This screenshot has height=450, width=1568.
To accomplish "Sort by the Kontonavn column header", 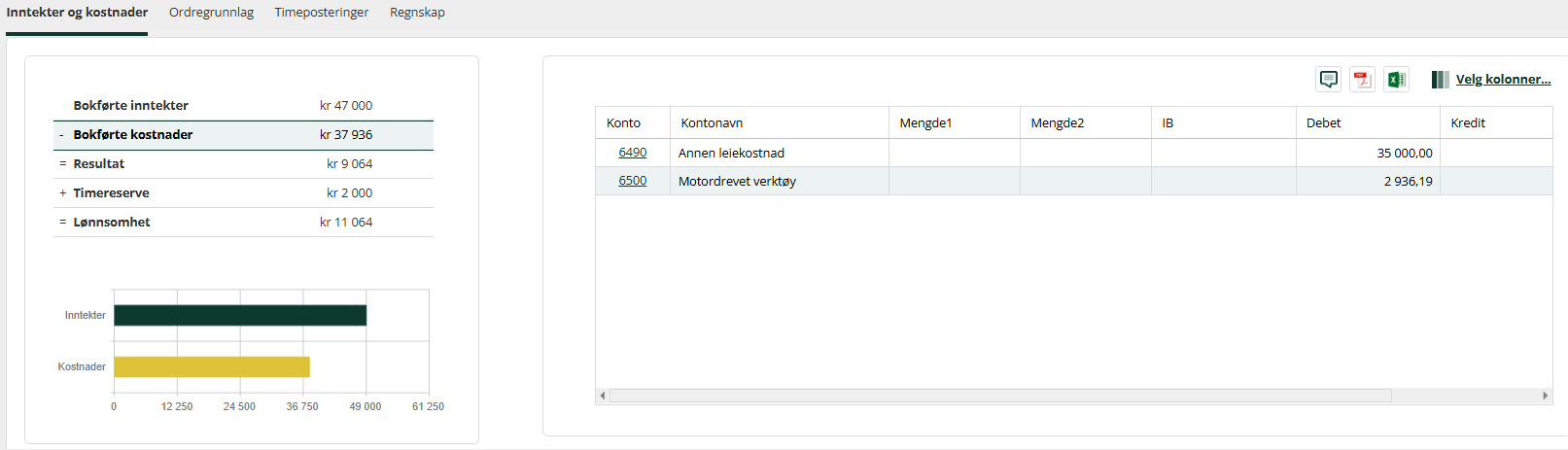I will click(780, 123).
